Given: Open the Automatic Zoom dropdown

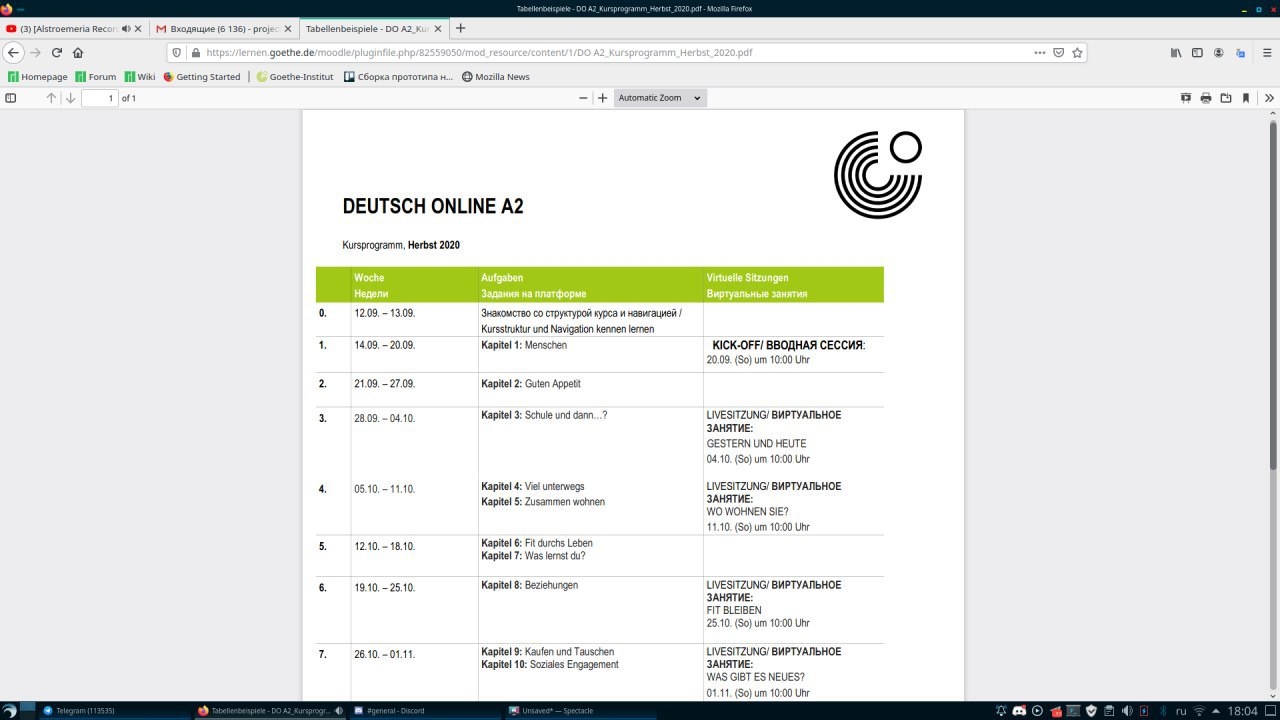Looking at the screenshot, I should [x=659, y=98].
